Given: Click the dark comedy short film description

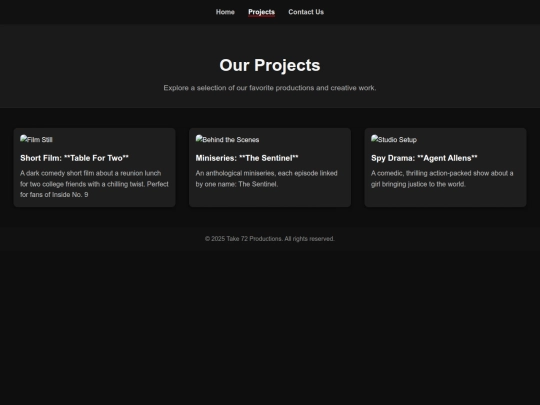Looking at the screenshot, I should pos(94,184).
